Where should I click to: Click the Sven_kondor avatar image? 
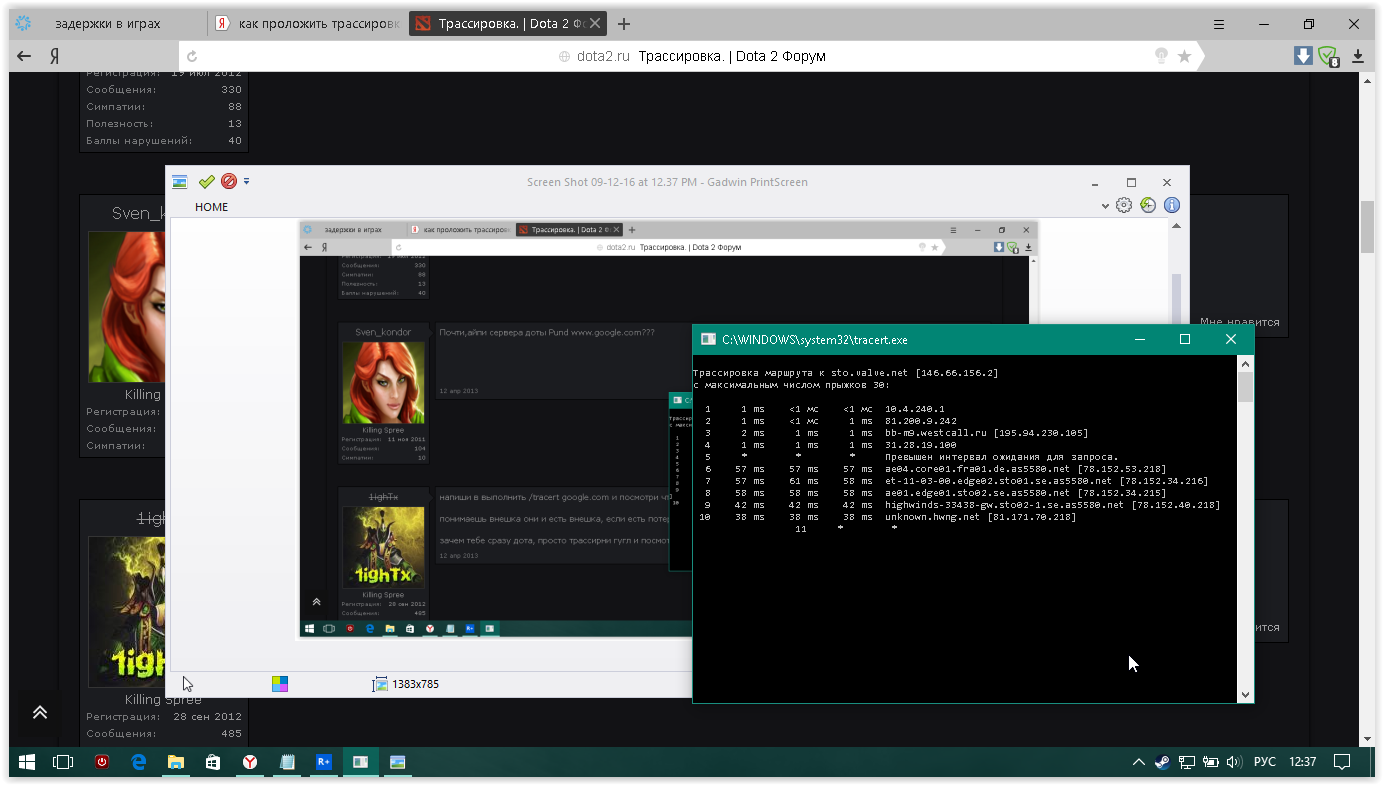126,307
